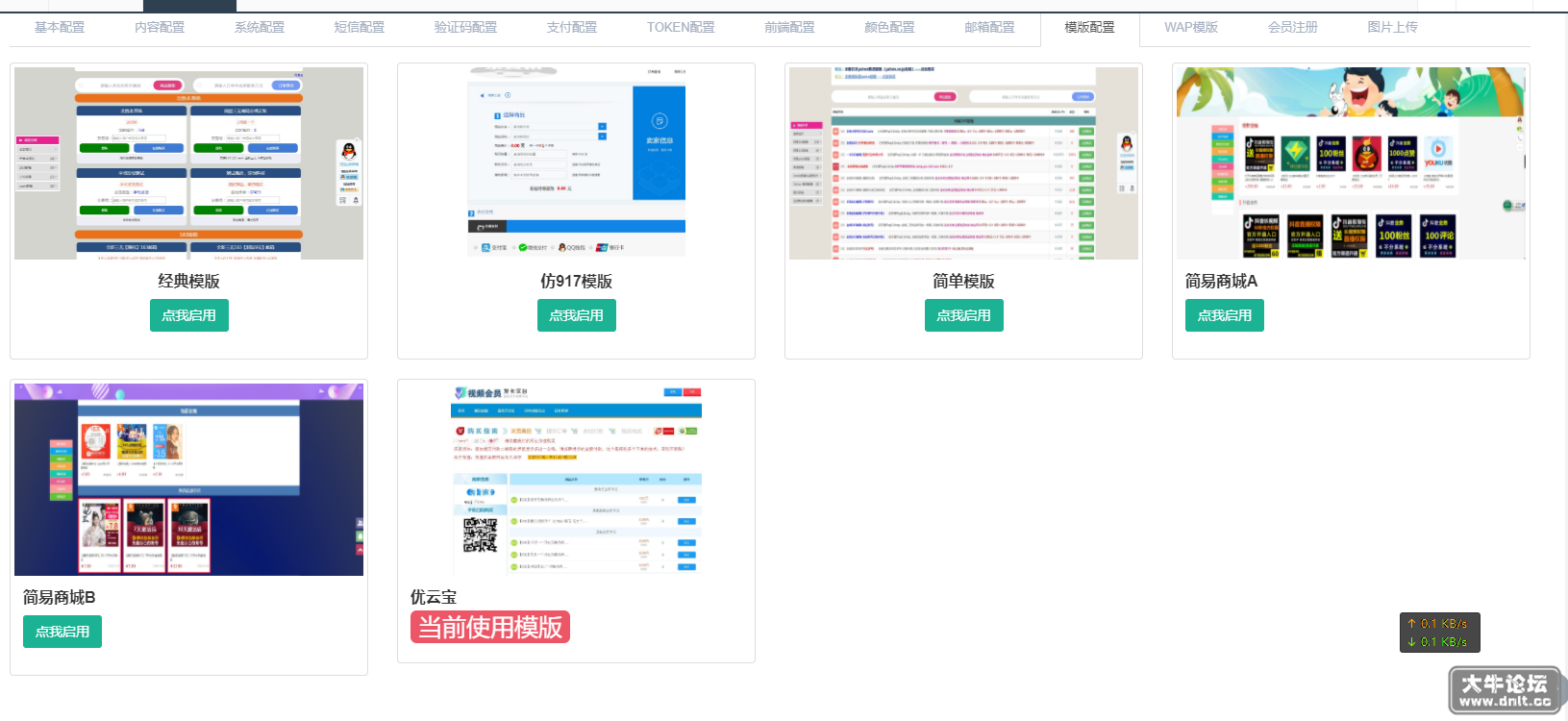Image resolution: width=1568 pixels, height=721 pixels.
Task: Open the 支付配置 tab
Action: click(x=572, y=28)
